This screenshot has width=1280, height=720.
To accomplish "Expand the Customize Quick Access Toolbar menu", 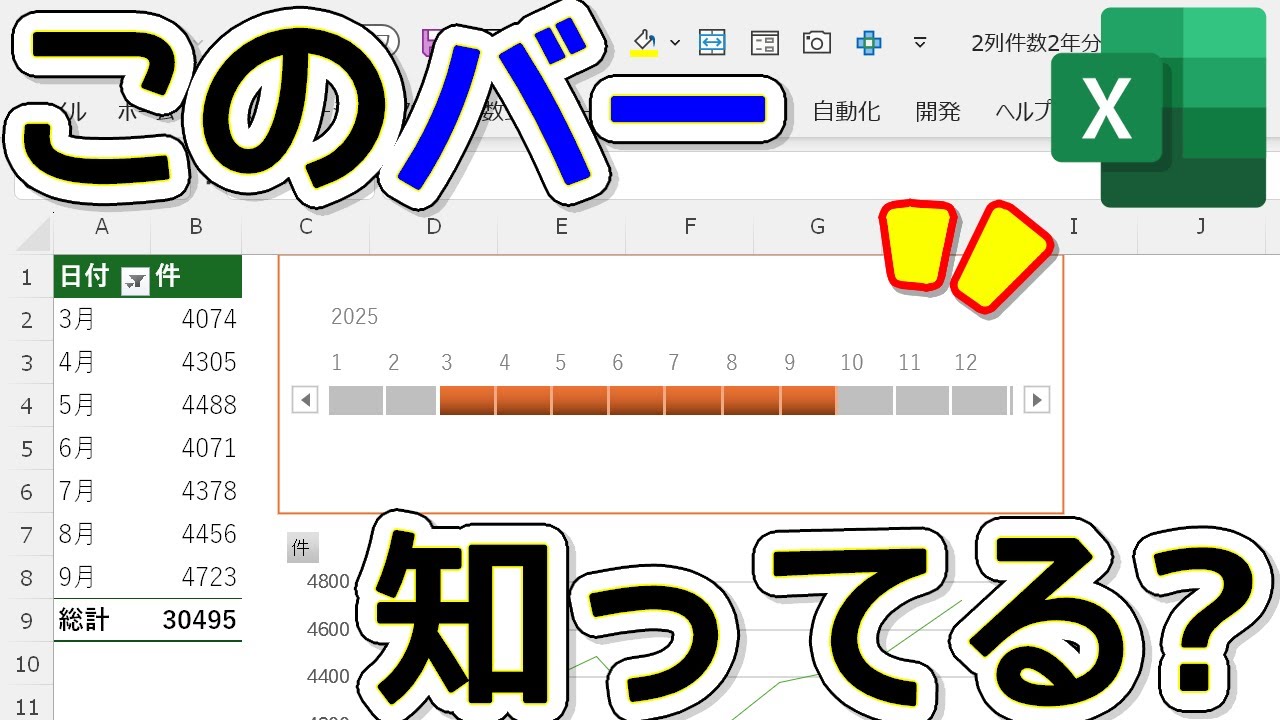I will (920, 43).
